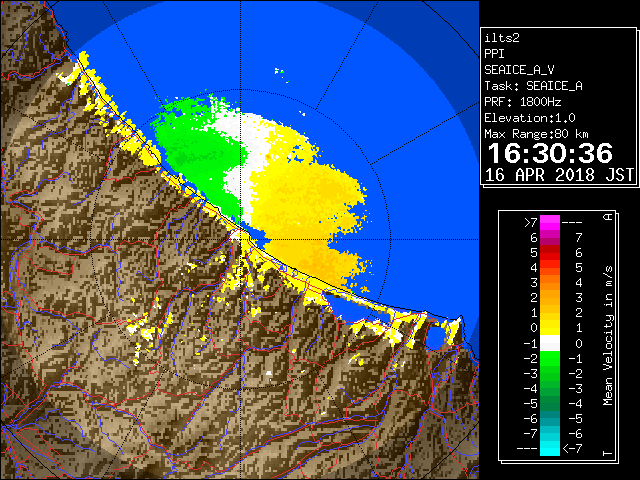
Task: Pick the magenta swatch on the velocity scale
Action: (550, 222)
